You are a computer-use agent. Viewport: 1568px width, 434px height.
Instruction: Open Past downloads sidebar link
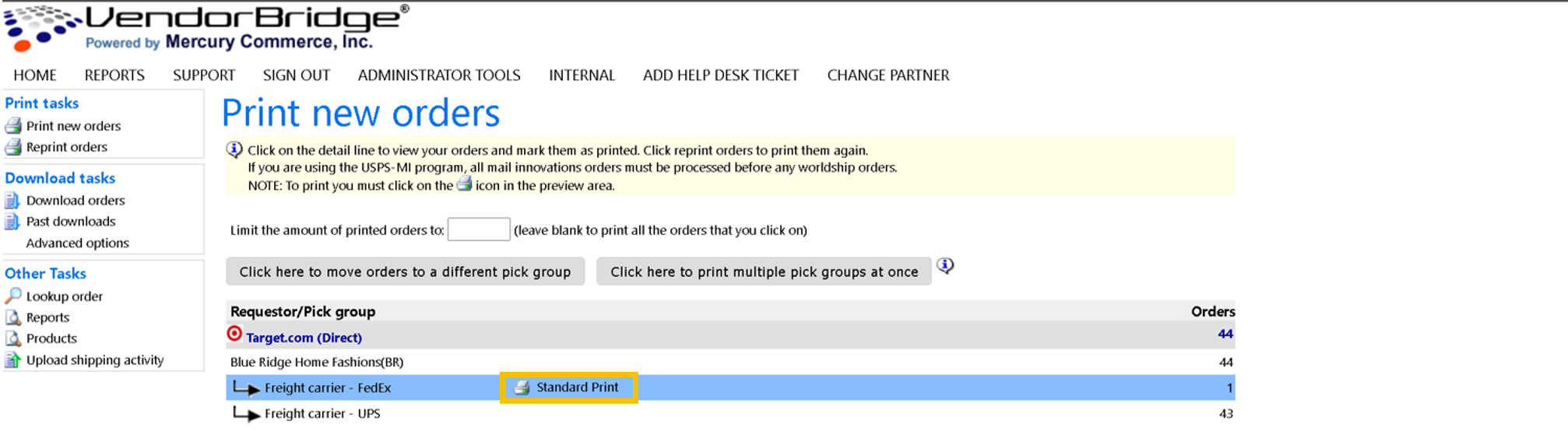[x=71, y=222]
